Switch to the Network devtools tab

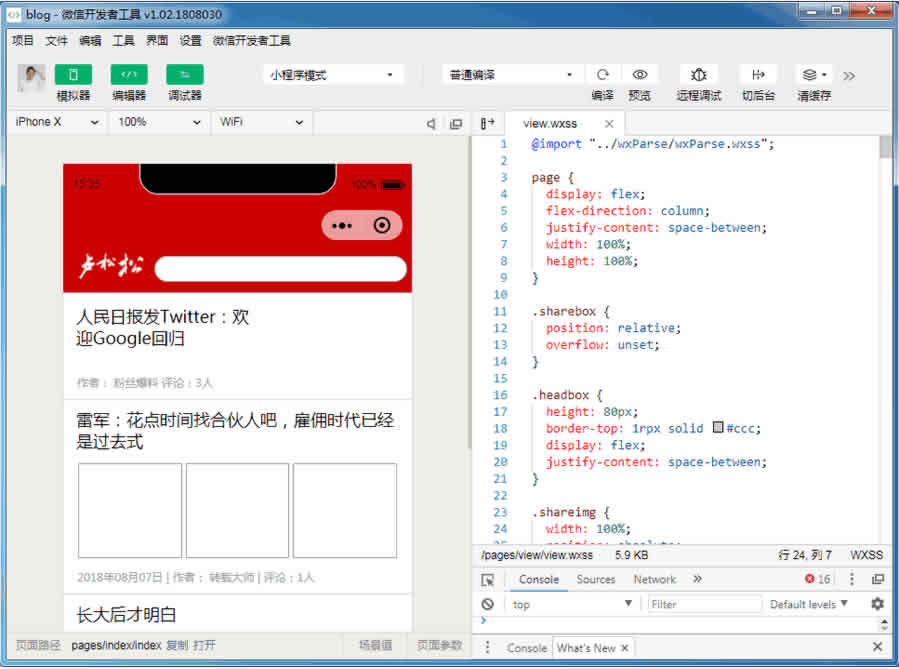(x=655, y=580)
